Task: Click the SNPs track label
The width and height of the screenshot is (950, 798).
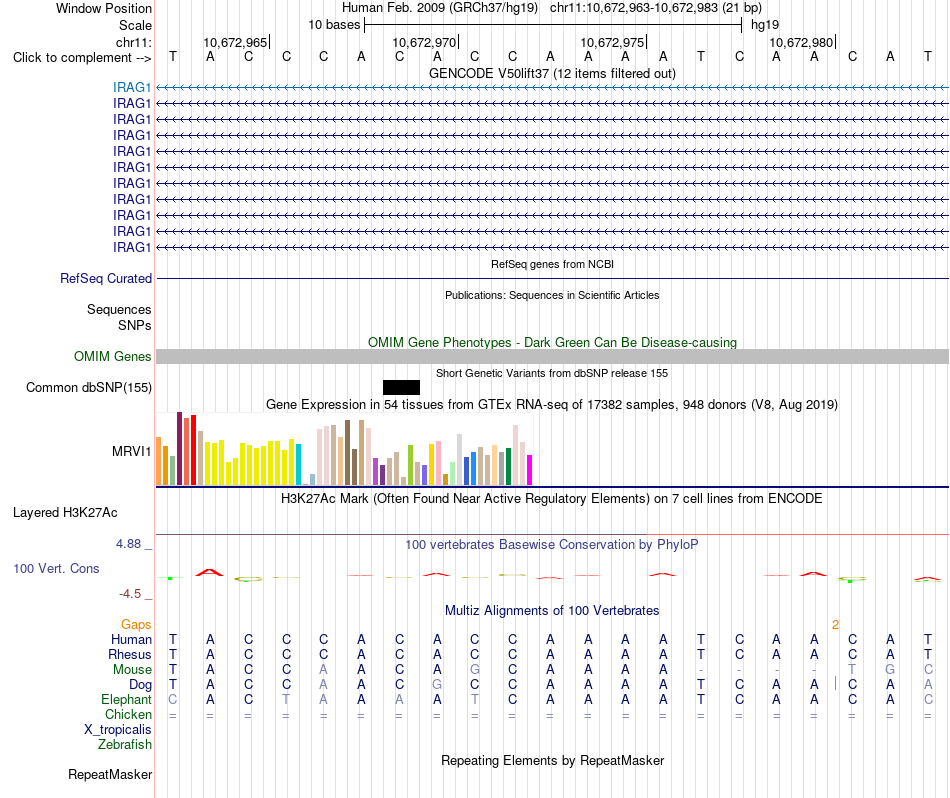Action: 135,325
